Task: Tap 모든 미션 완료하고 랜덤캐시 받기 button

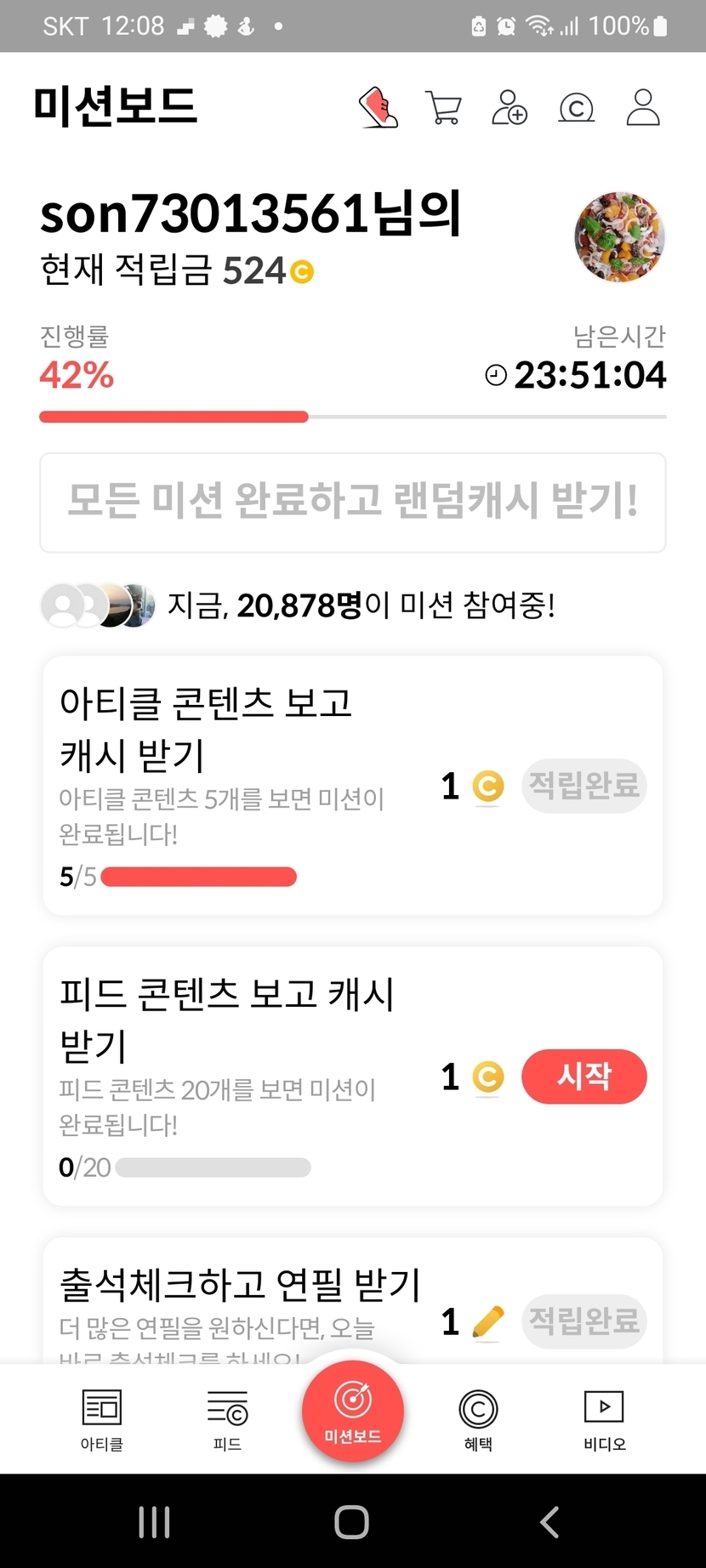Action: (x=353, y=502)
